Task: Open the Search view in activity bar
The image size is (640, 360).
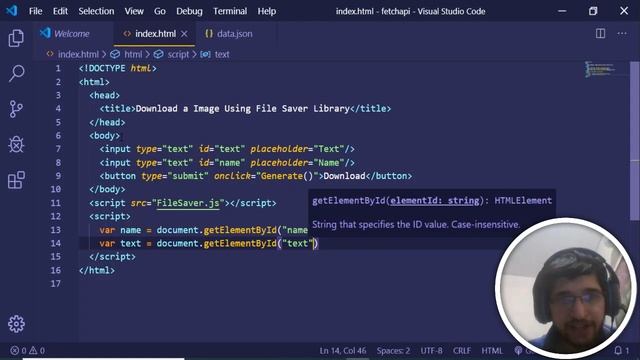Action: click(16, 73)
